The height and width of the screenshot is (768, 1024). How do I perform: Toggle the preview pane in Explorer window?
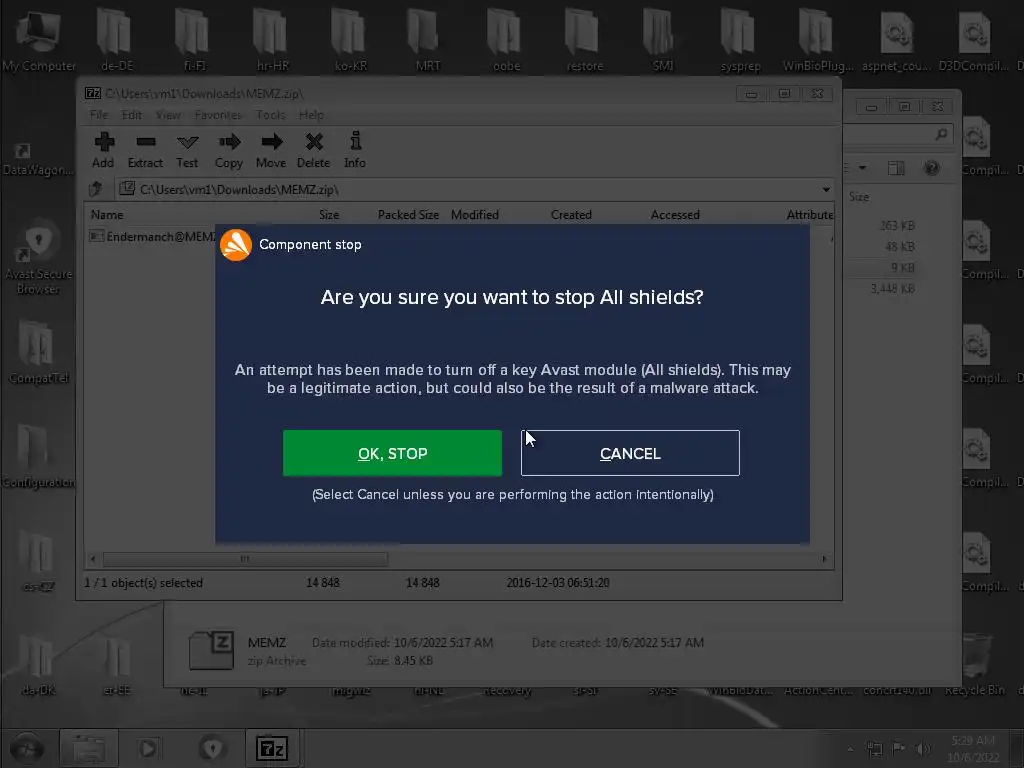(x=896, y=168)
